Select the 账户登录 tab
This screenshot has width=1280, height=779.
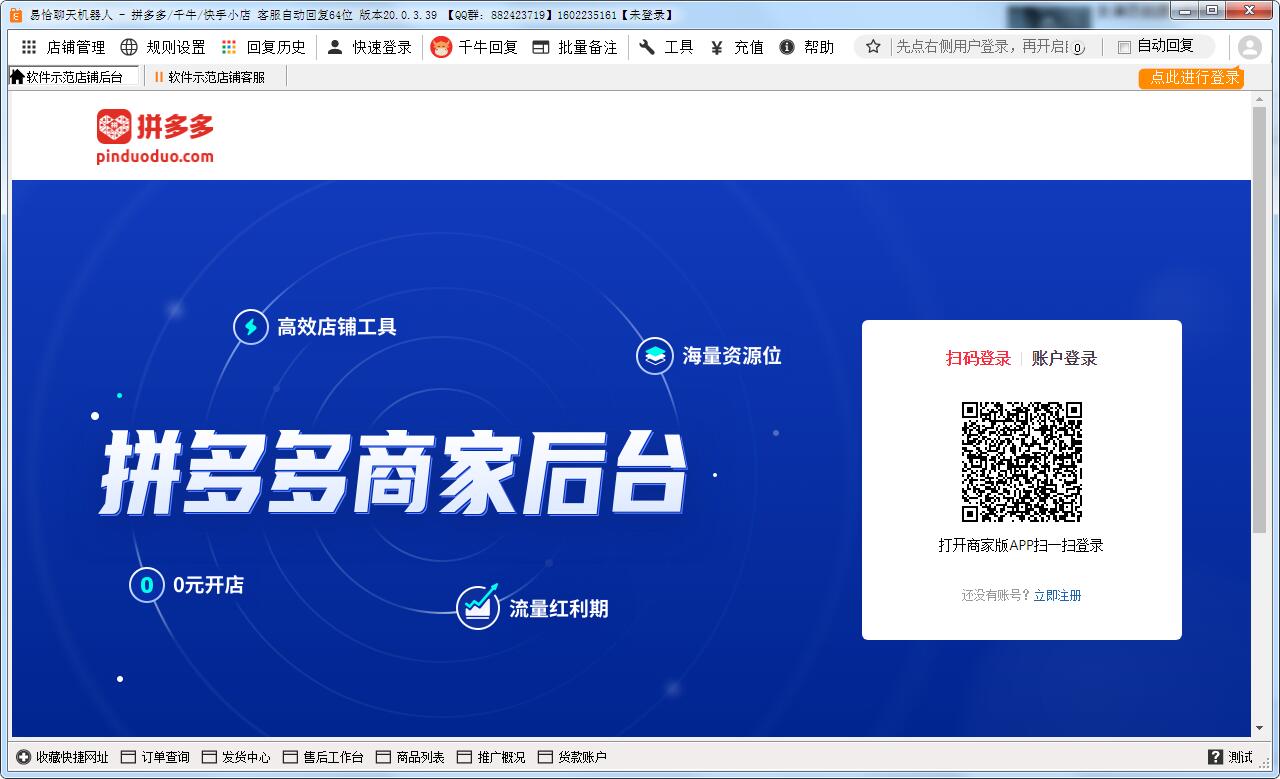[1064, 358]
